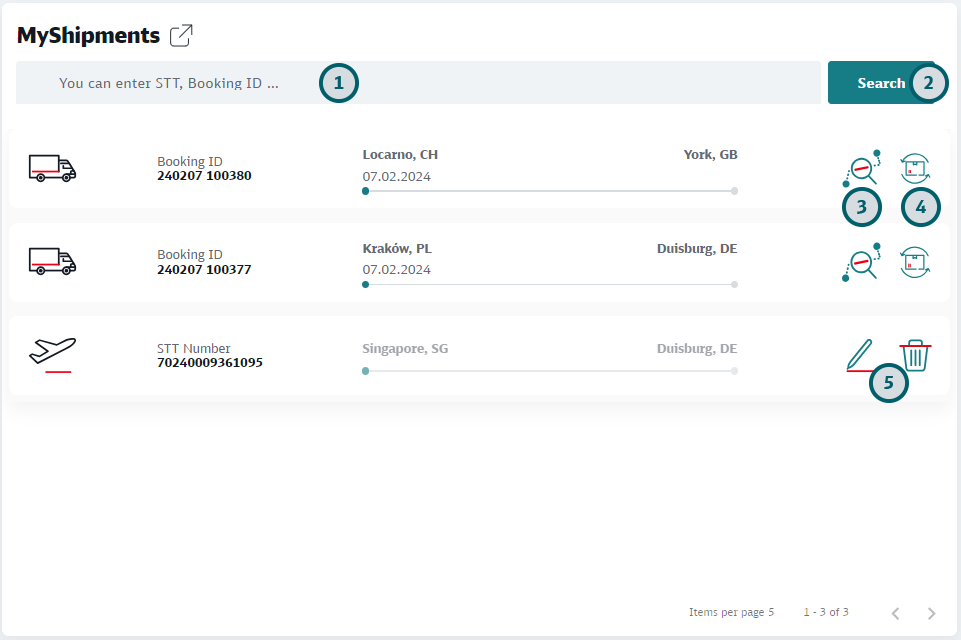Edit the Singapore to Duisburg shipment
961x640 pixels.
(860, 355)
